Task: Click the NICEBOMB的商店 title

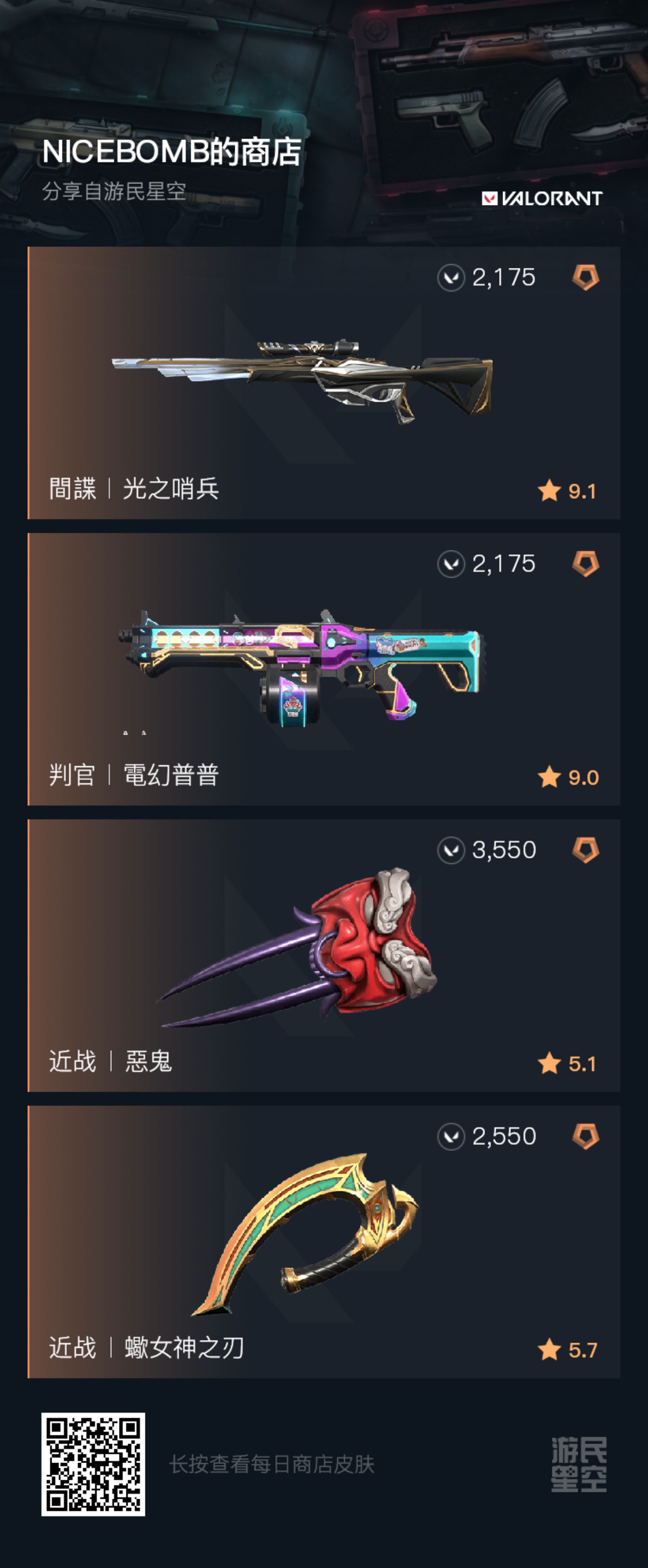Action: coord(172,152)
